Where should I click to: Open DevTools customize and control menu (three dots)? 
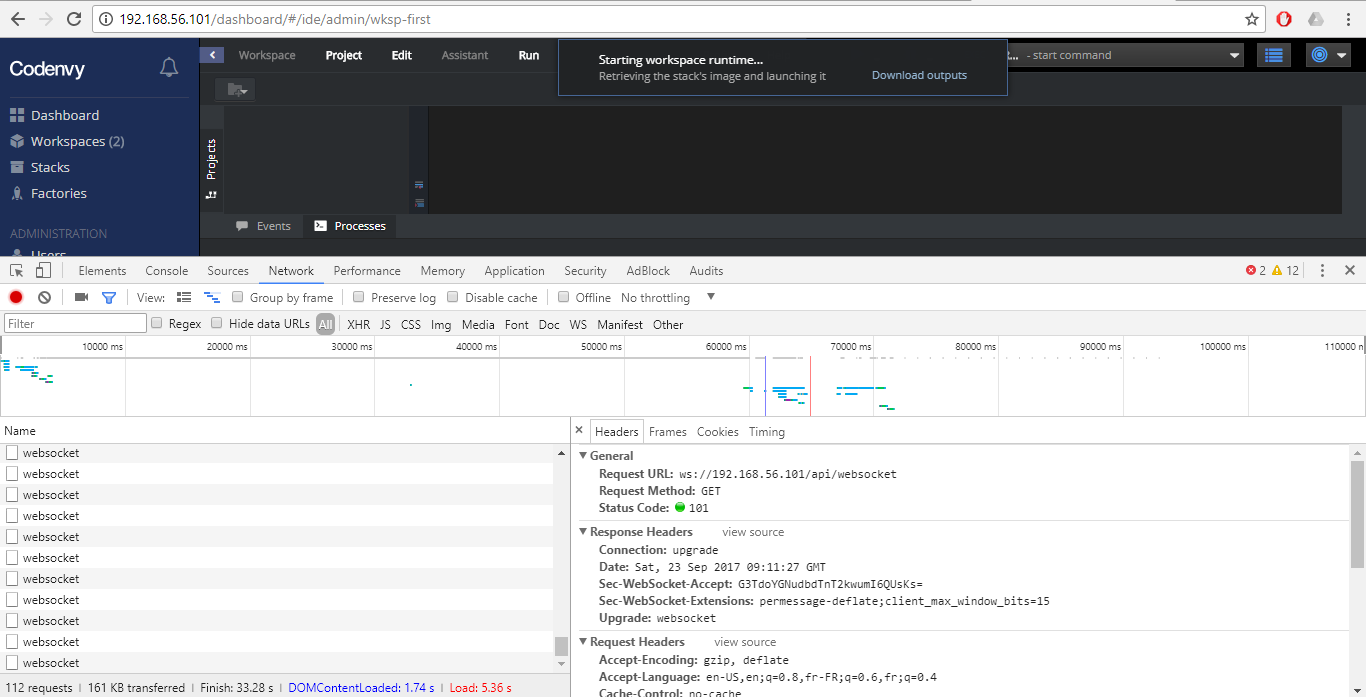pyautogui.click(x=1322, y=270)
